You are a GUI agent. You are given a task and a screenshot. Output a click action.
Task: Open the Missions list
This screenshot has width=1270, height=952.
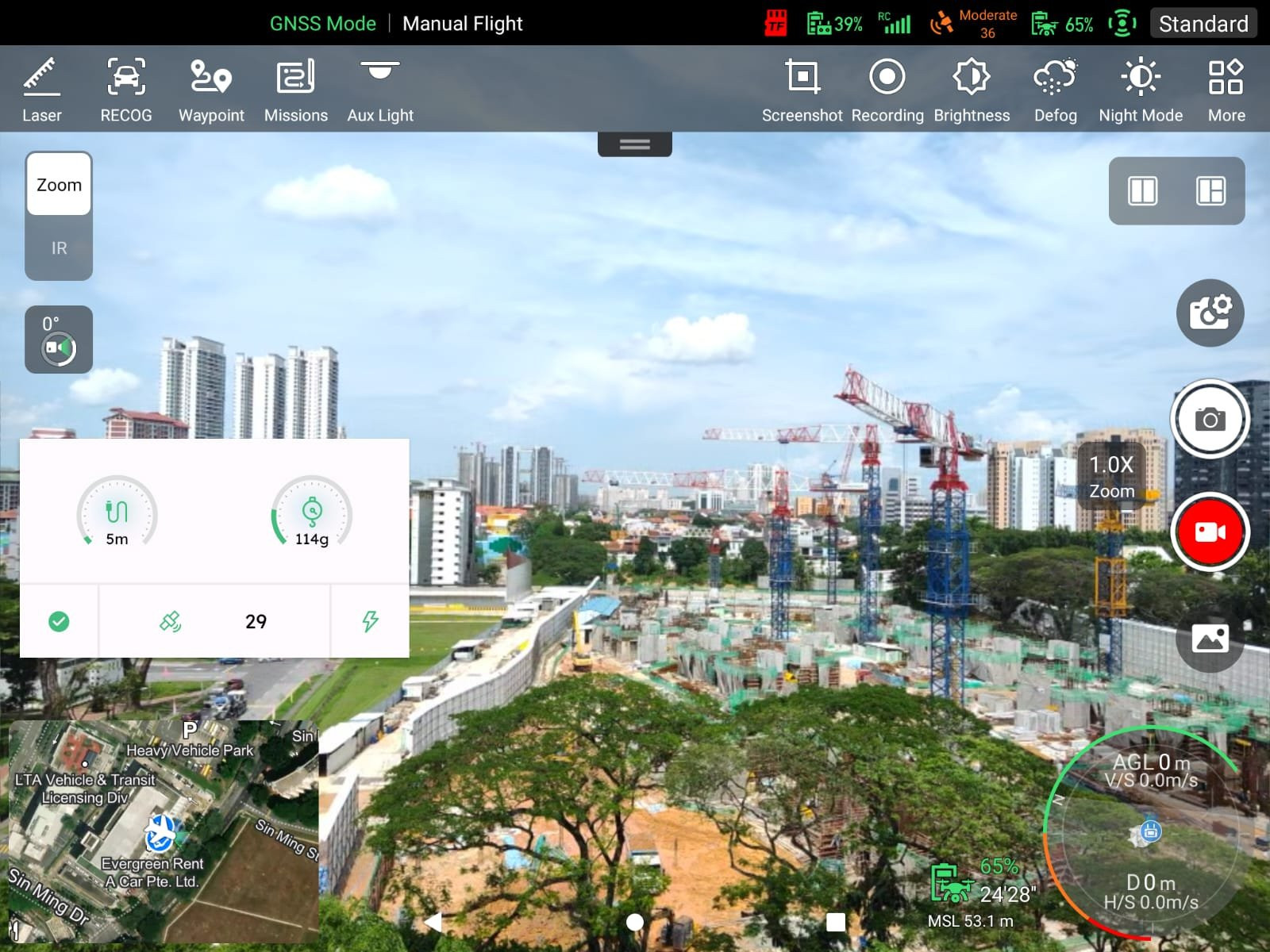295,90
